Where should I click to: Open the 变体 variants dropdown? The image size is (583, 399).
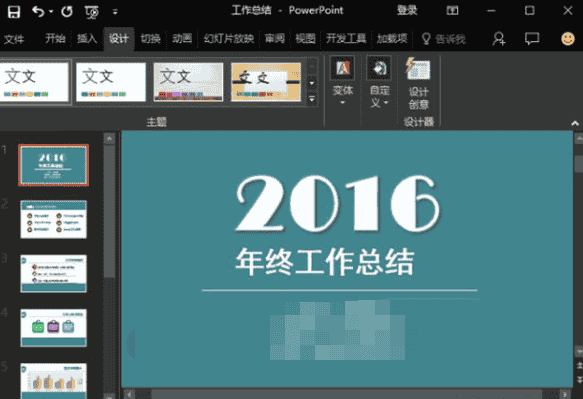(x=342, y=82)
